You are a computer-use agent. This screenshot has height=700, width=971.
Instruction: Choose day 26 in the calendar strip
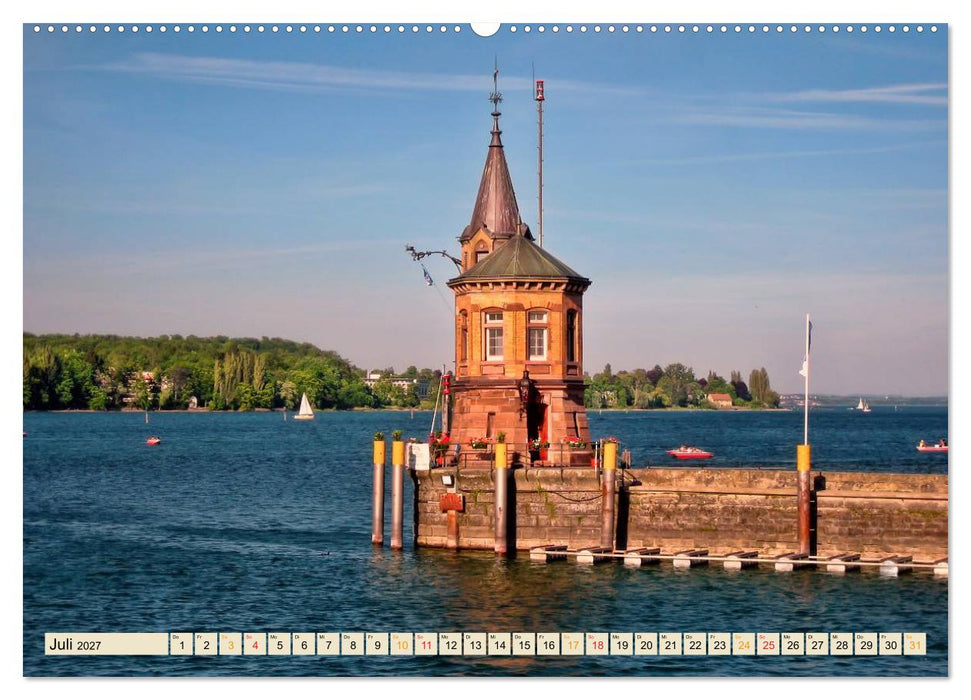pyautogui.click(x=793, y=644)
